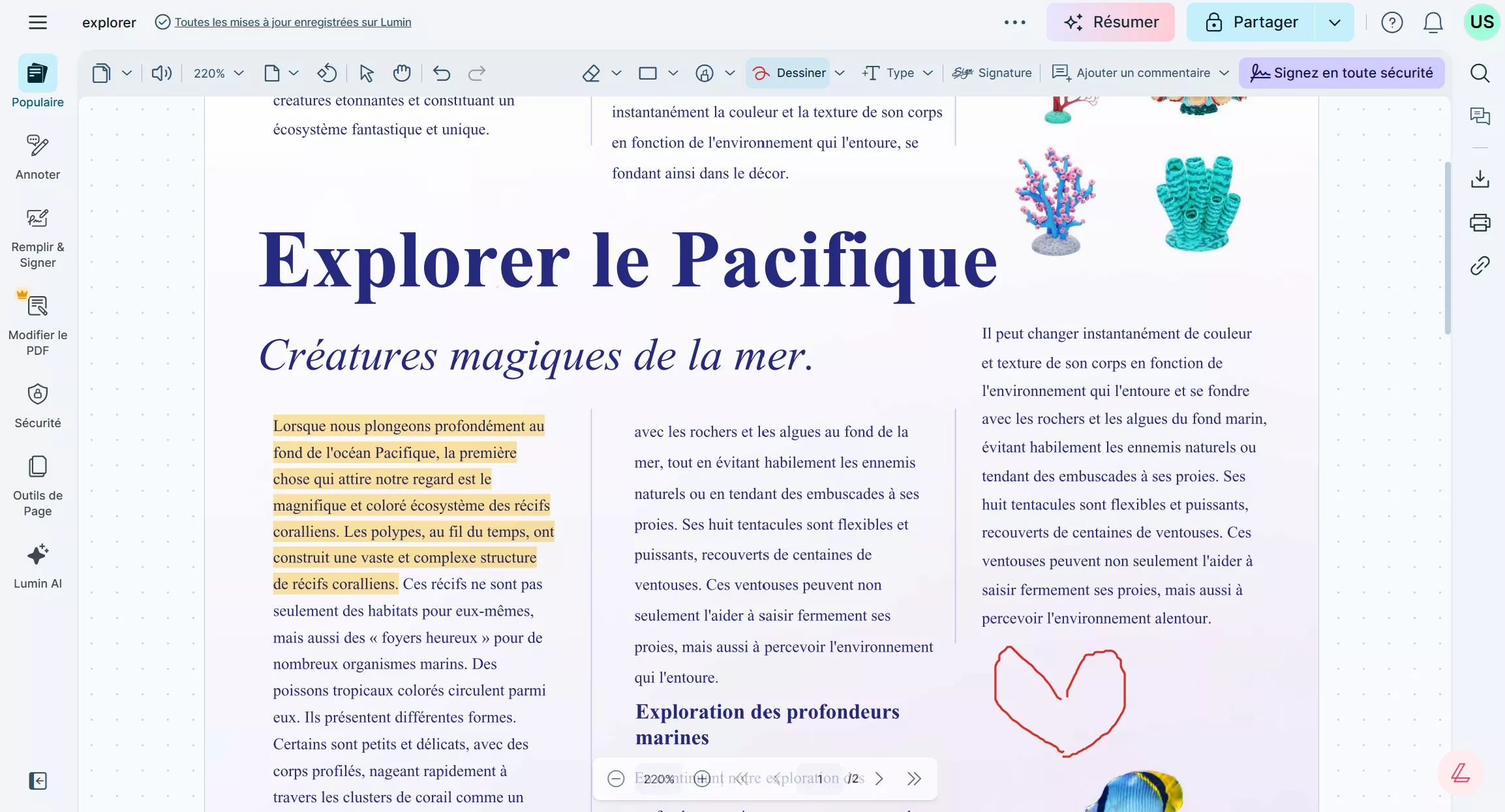Click the red heart drawing annotation
1505x812 pixels.
click(x=1059, y=701)
